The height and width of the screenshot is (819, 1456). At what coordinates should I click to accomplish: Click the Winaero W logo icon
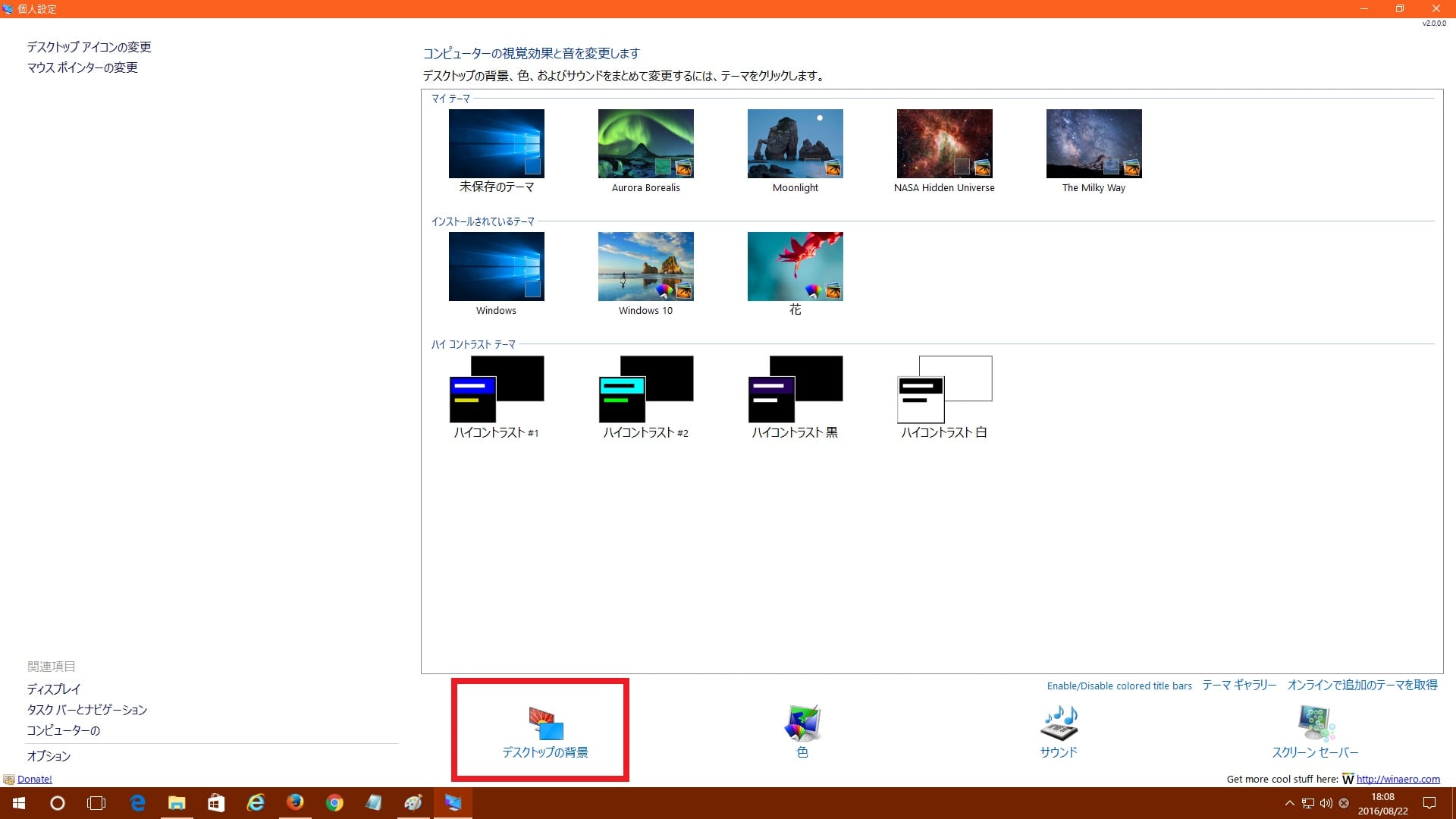[x=1348, y=779]
